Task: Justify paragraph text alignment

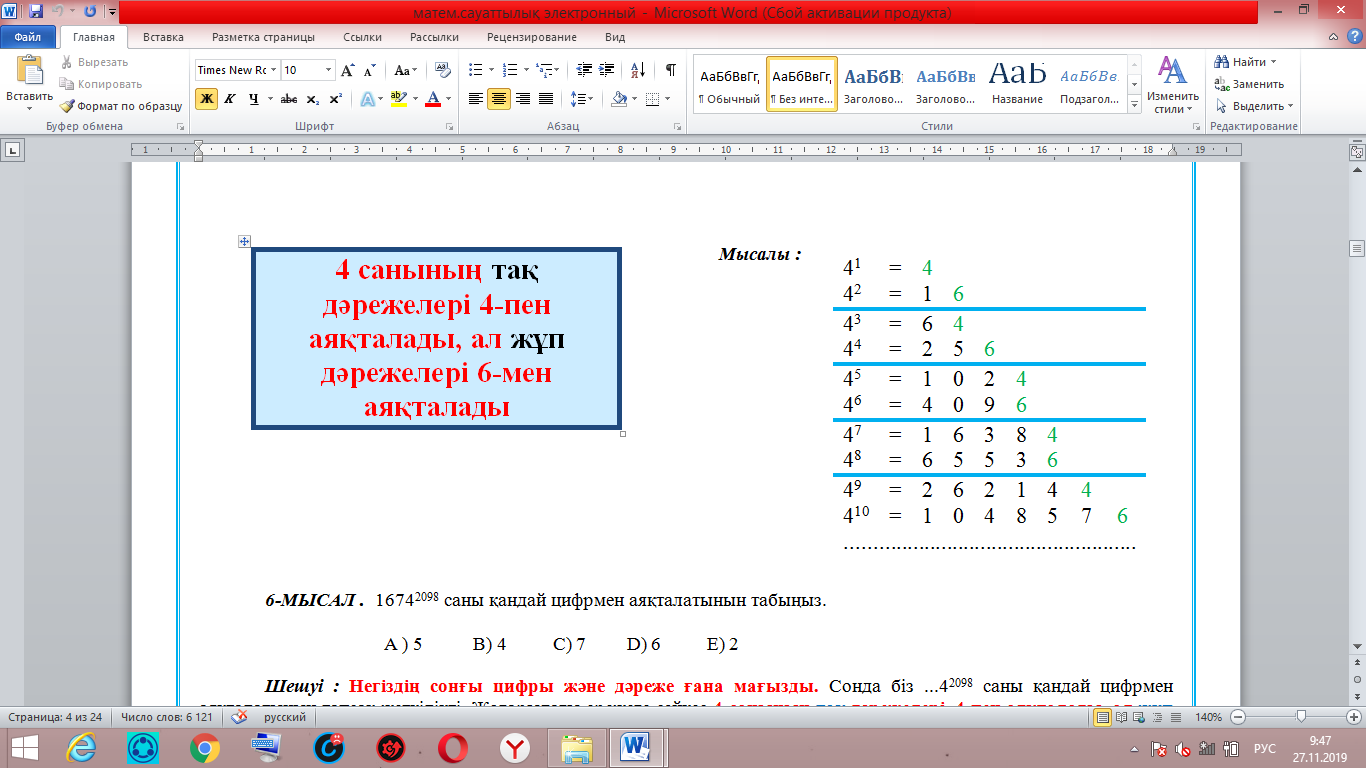Action: pos(546,99)
